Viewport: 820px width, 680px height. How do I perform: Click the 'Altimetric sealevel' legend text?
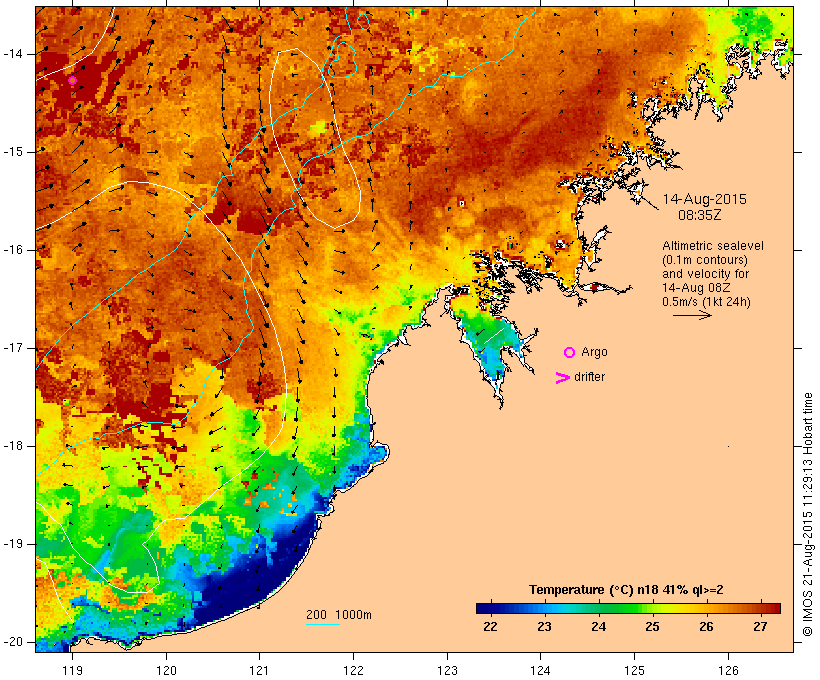click(713, 246)
